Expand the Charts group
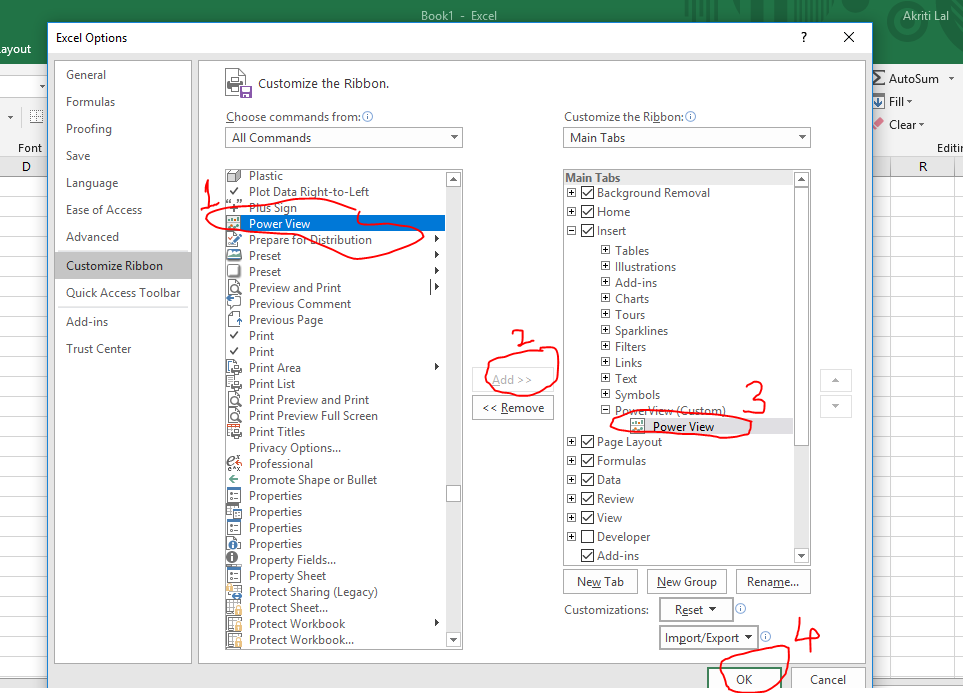The width and height of the screenshot is (963, 693). (605, 297)
